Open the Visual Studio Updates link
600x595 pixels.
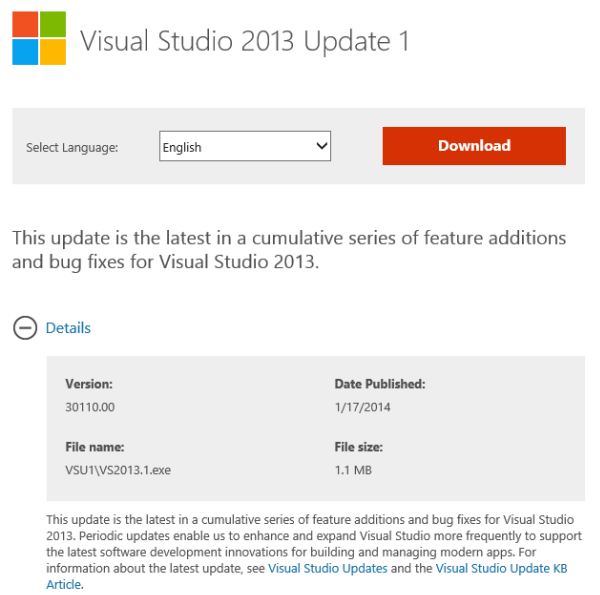tap(328, 568)
